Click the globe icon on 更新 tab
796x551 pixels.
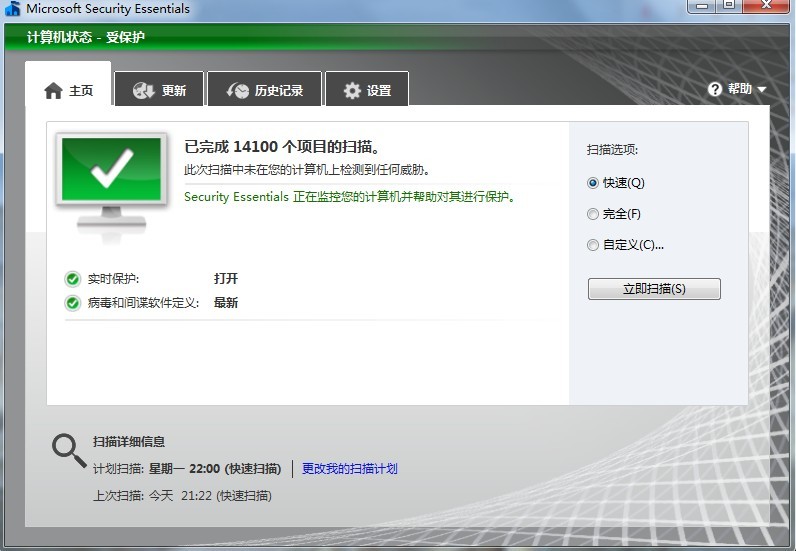(x=143, y=90)
